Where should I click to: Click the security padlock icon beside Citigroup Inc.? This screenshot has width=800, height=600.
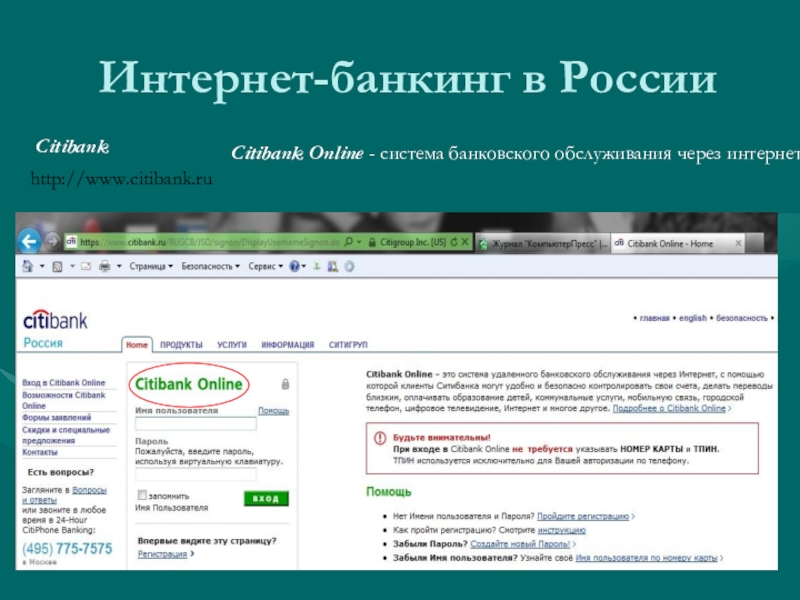pos(372,242)
